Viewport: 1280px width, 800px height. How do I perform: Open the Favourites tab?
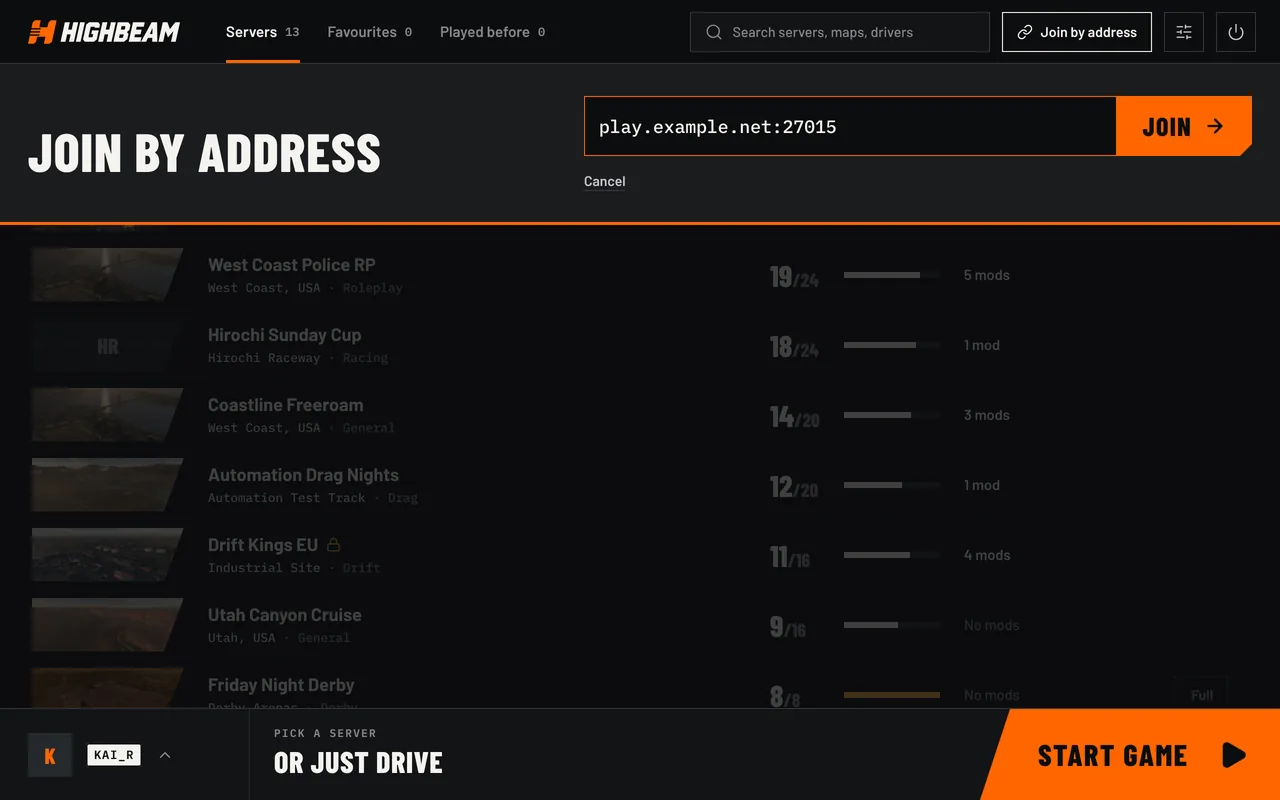click(x=370, y=32)
